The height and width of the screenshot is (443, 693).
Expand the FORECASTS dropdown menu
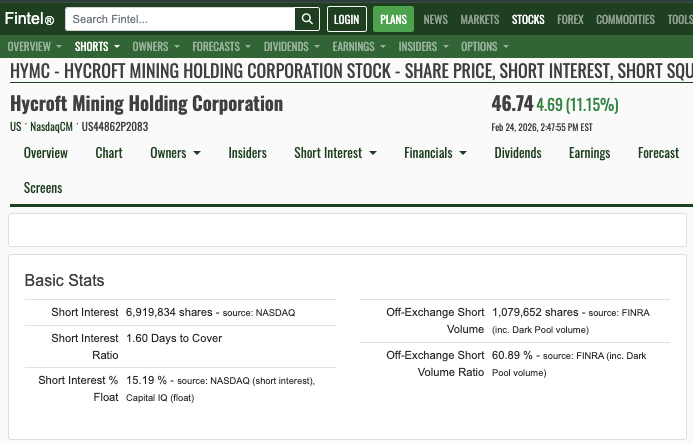[x=221, y=46]
